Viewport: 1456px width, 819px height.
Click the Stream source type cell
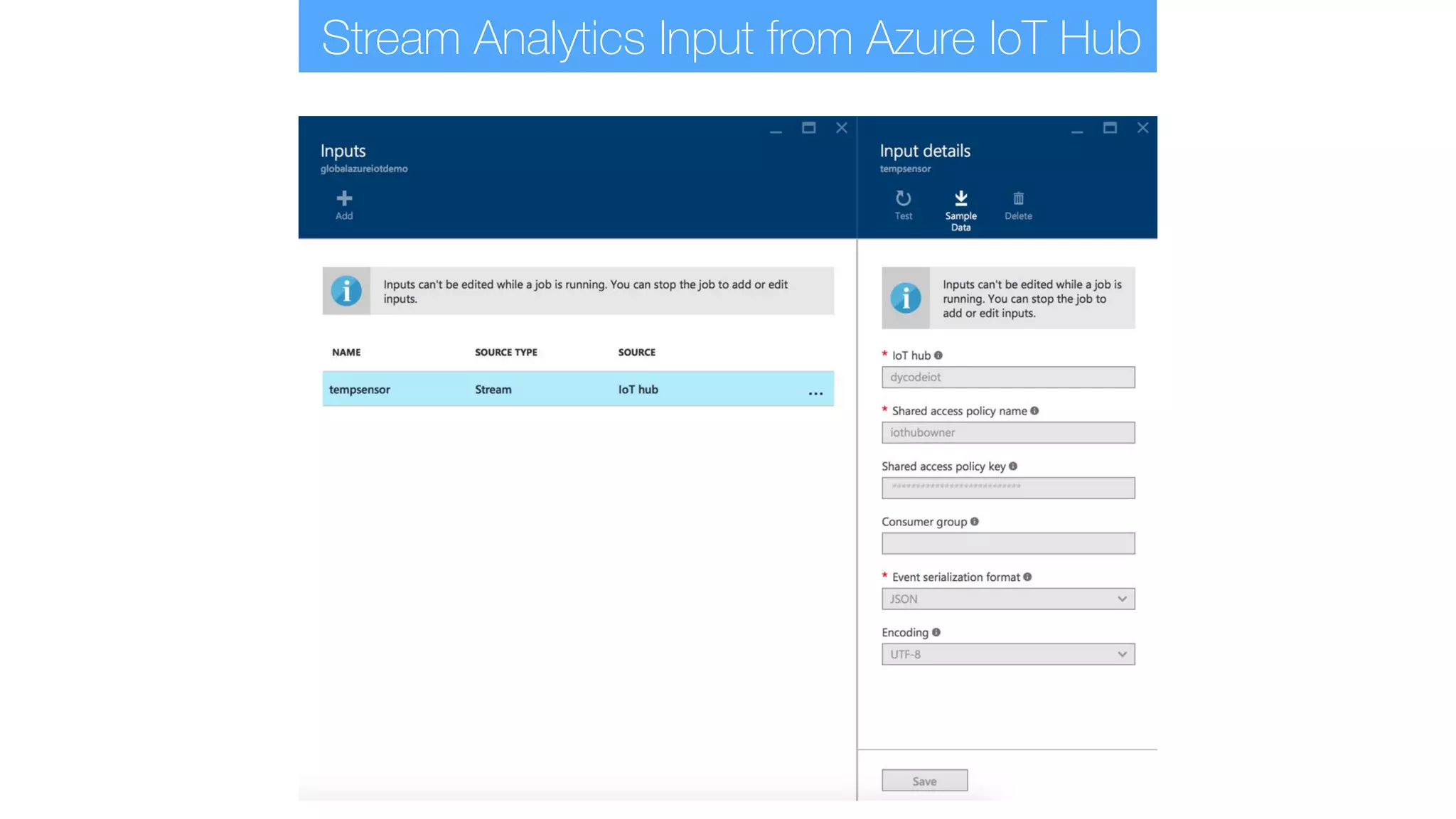(x=493, y=390)
